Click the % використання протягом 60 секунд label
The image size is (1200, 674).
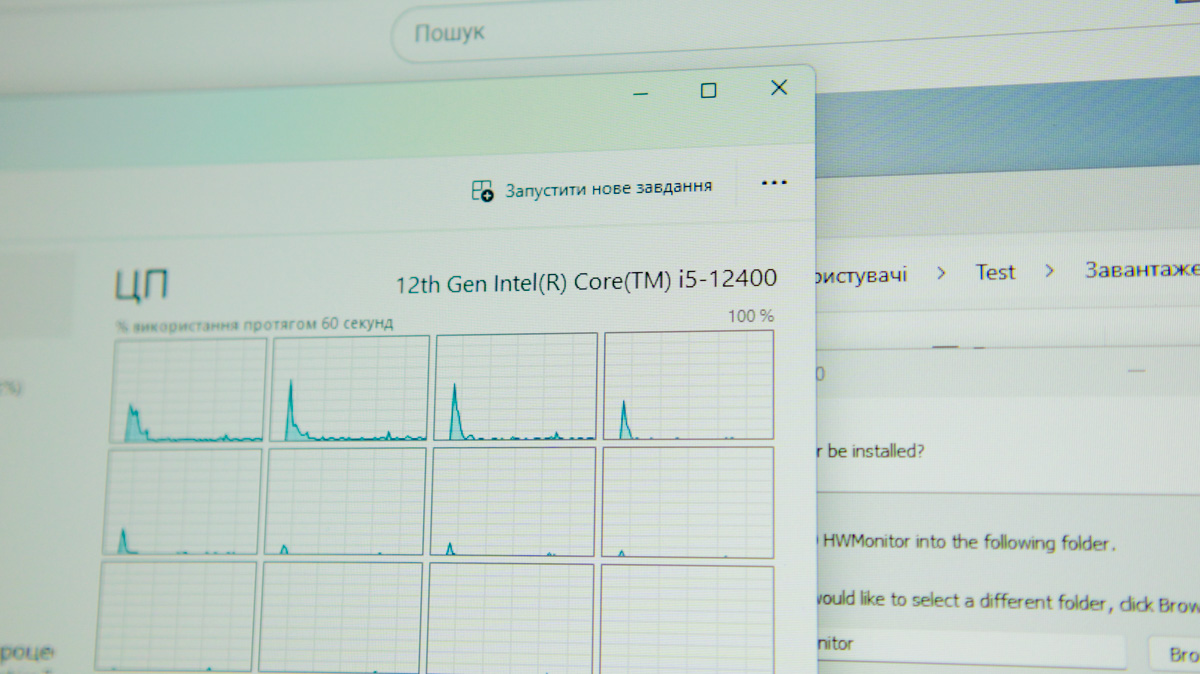pyautogui.click(x=254, y=324)
